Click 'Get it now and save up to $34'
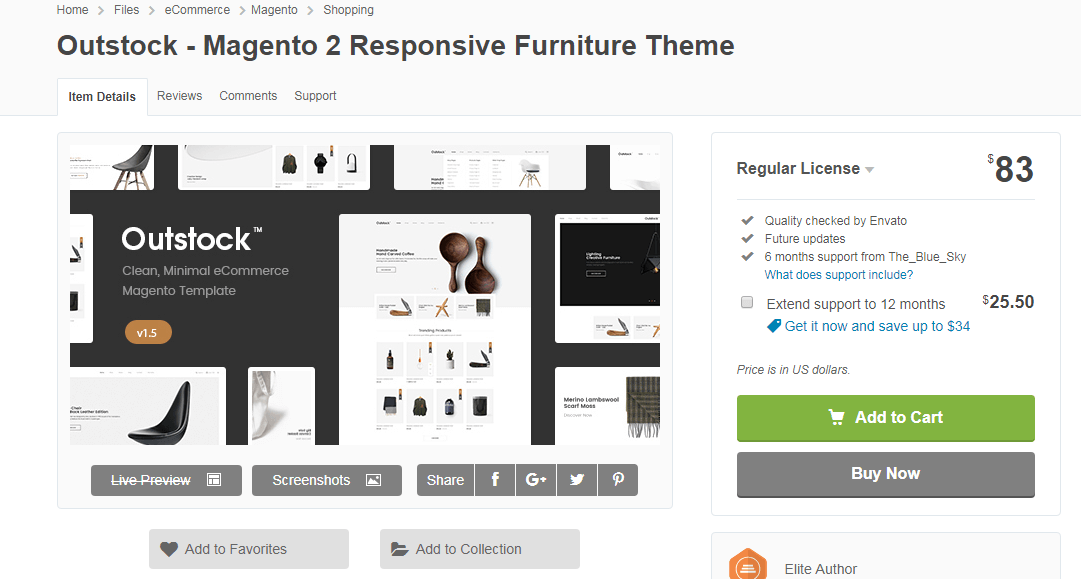1081x579 pixels. [877, 326]
